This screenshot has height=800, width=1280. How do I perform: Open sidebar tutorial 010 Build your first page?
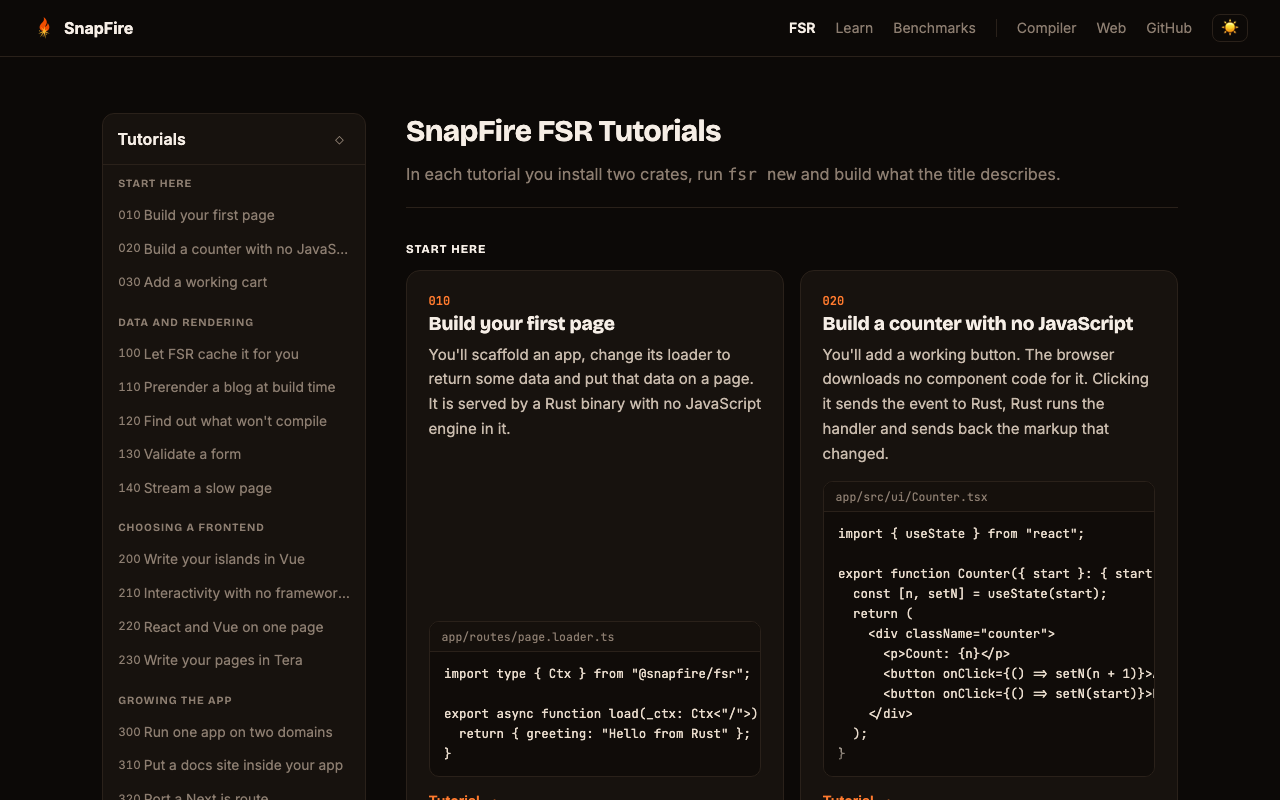coord(234,215)
